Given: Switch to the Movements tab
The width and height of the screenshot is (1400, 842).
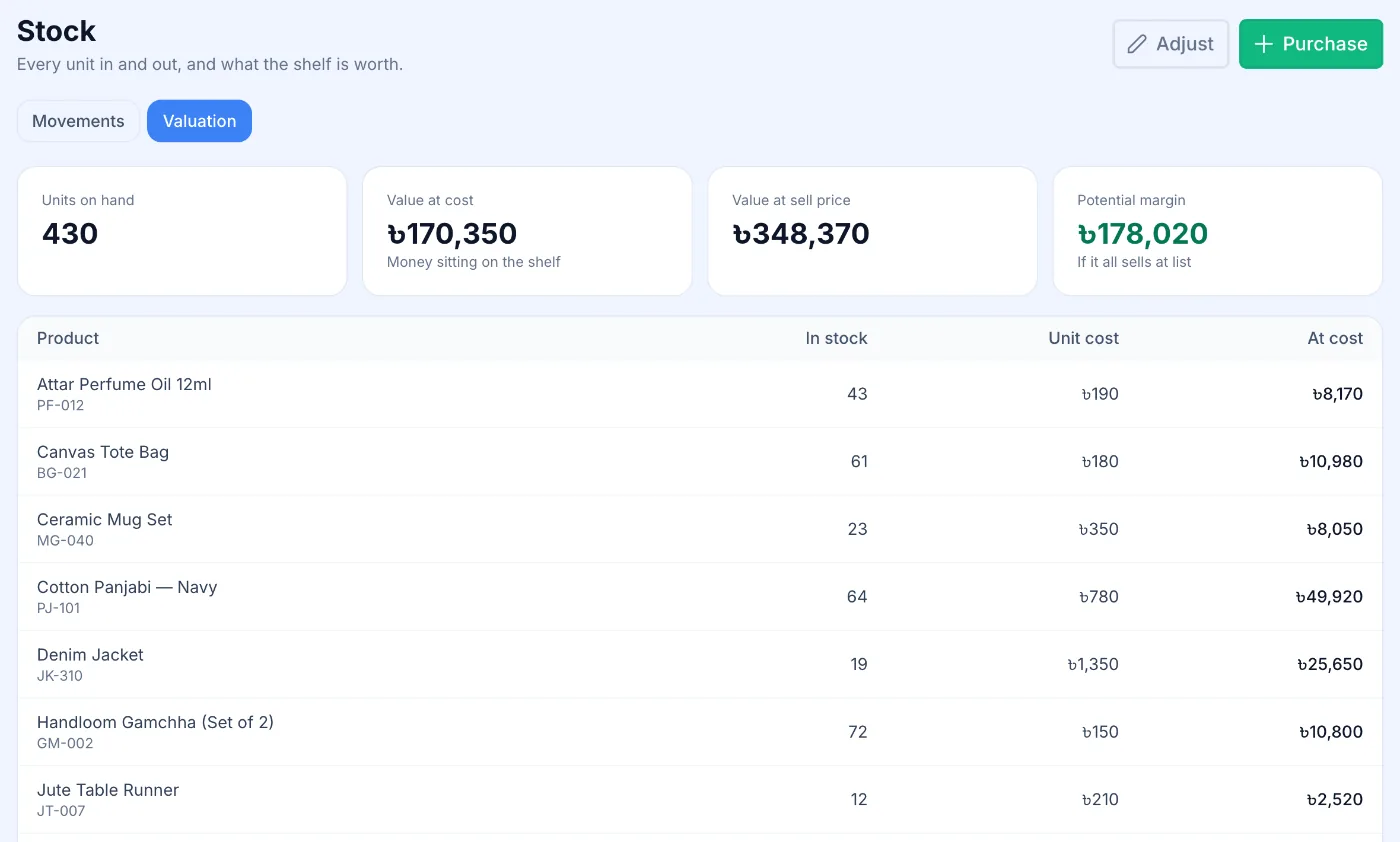Looking at the screenshot, I should [x=78, y=121].
